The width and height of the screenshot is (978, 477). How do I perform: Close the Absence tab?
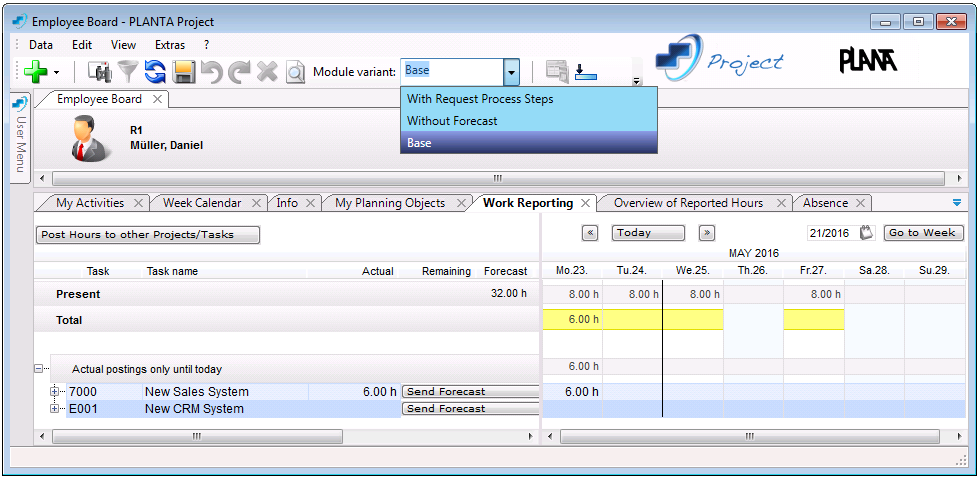(x=860, y=203)
